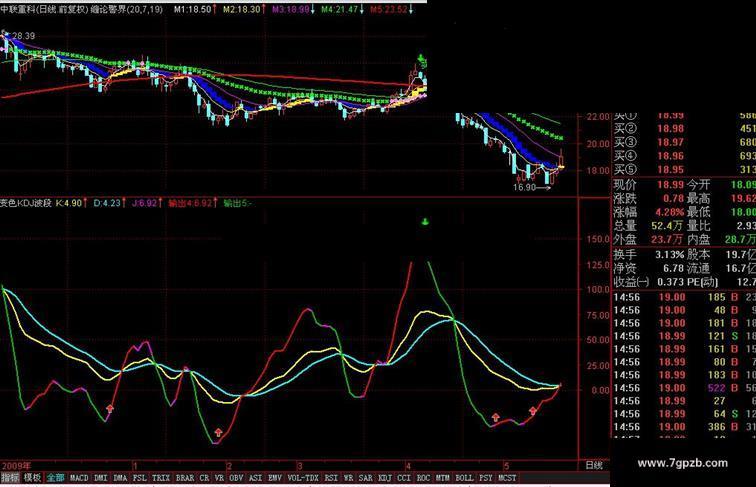Click the first red buy arrow in May
The image size is (756, 487).
pos(496,417)
